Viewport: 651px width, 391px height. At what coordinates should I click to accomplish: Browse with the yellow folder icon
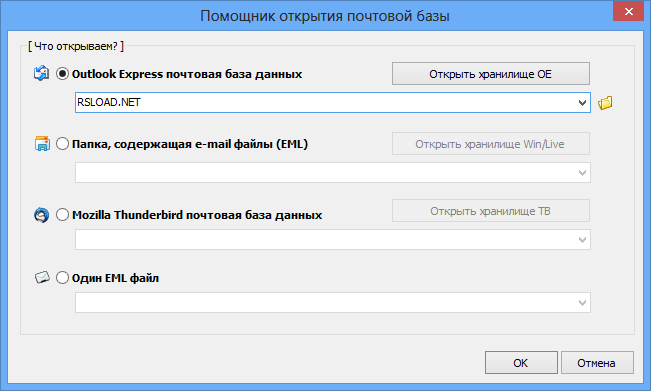pyautogui.click(x=605, y=103)
